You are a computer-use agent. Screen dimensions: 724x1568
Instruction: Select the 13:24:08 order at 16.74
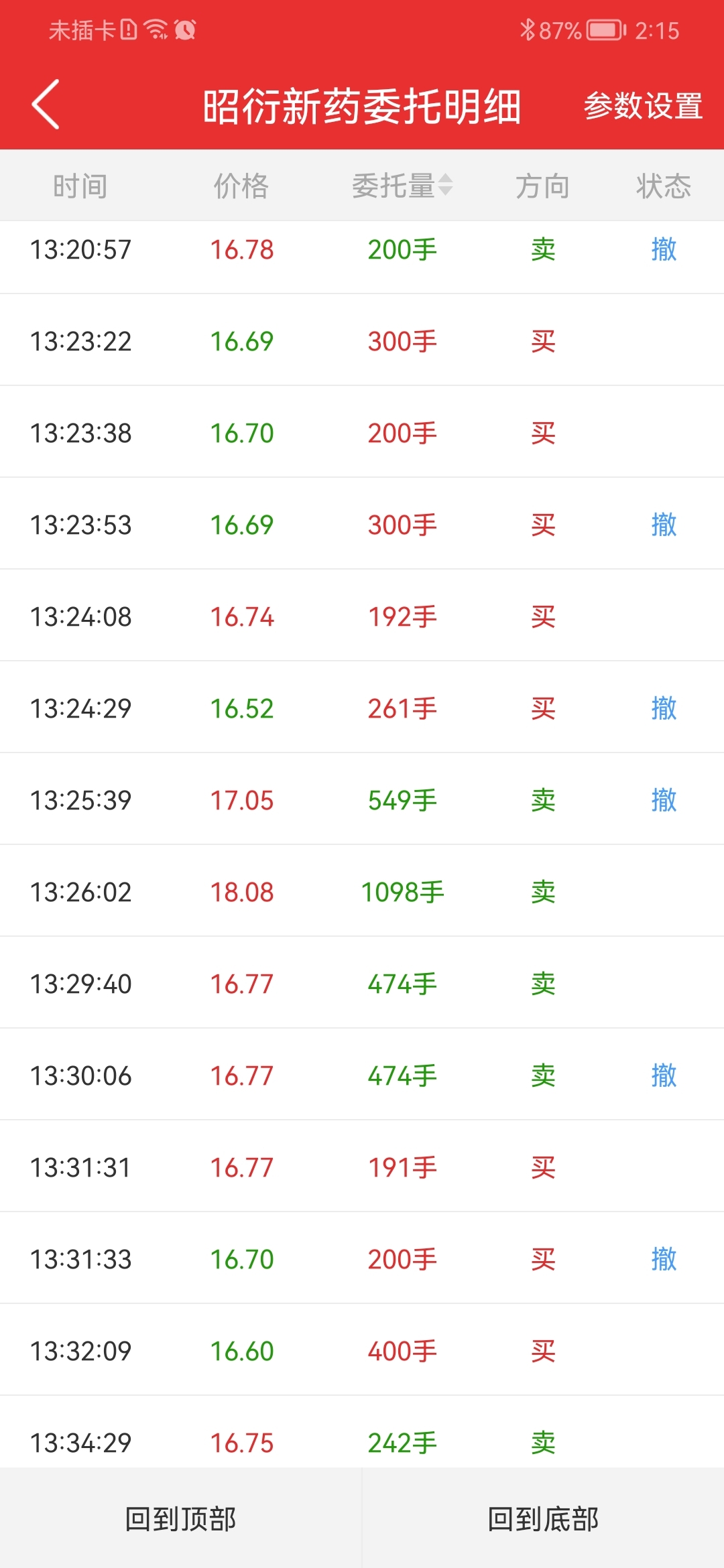[362, 616]
